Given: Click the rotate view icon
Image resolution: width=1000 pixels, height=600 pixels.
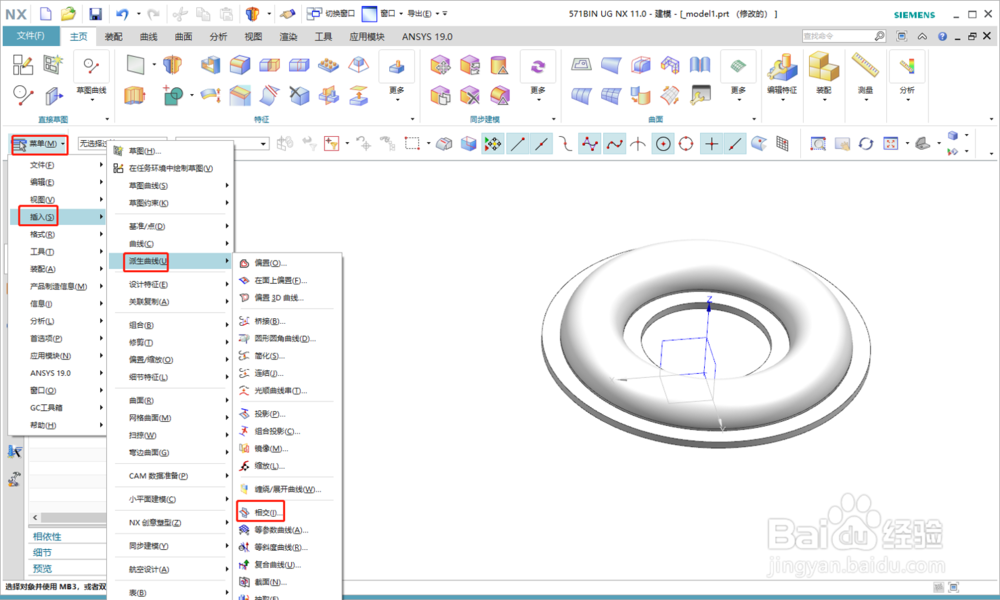Looking at the screenshot, I should [x=865, y=144].
